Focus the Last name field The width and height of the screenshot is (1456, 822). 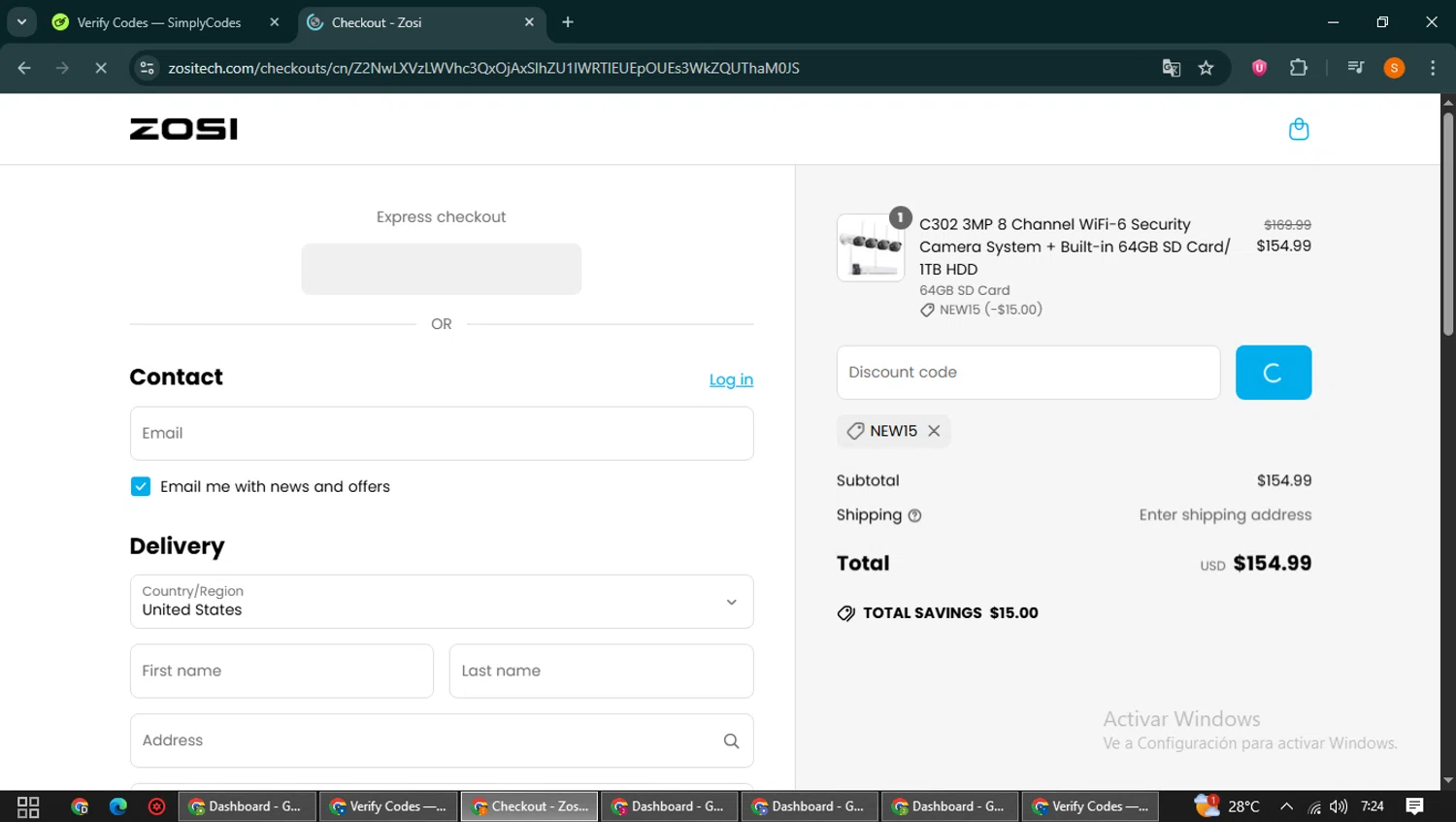click(601, 671)
